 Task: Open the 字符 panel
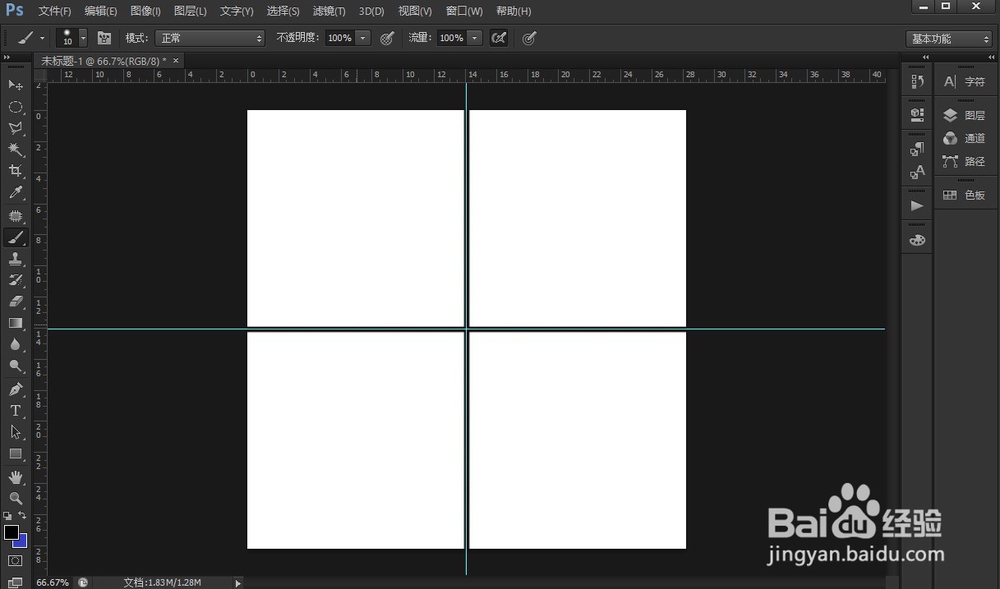point(964,82)
